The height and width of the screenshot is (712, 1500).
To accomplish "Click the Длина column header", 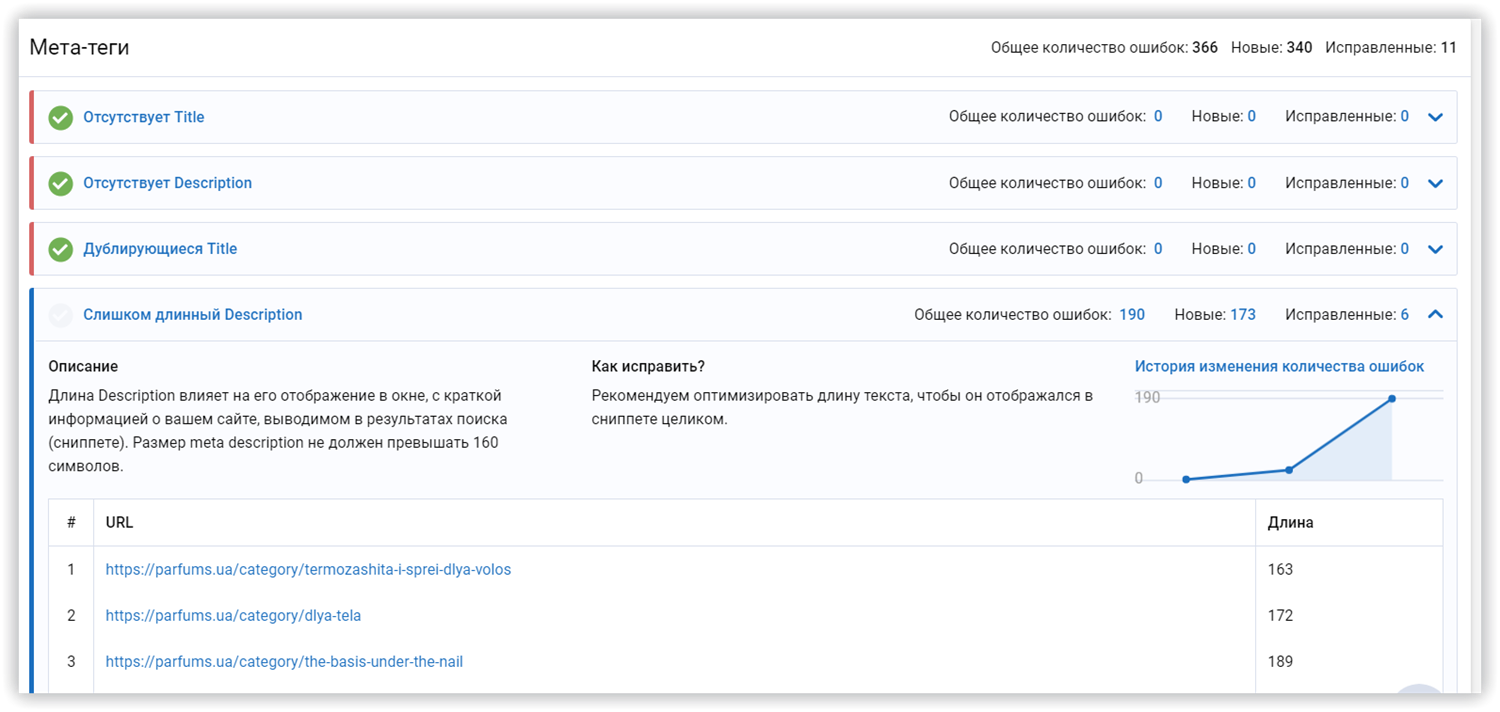I will (x=1291, y=523).
